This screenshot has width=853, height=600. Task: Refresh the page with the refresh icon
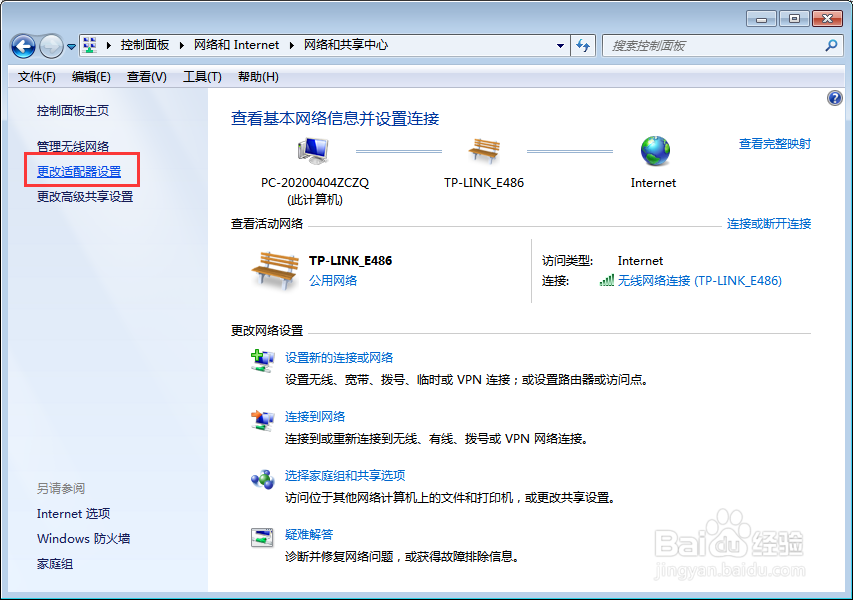pos(583,46)
